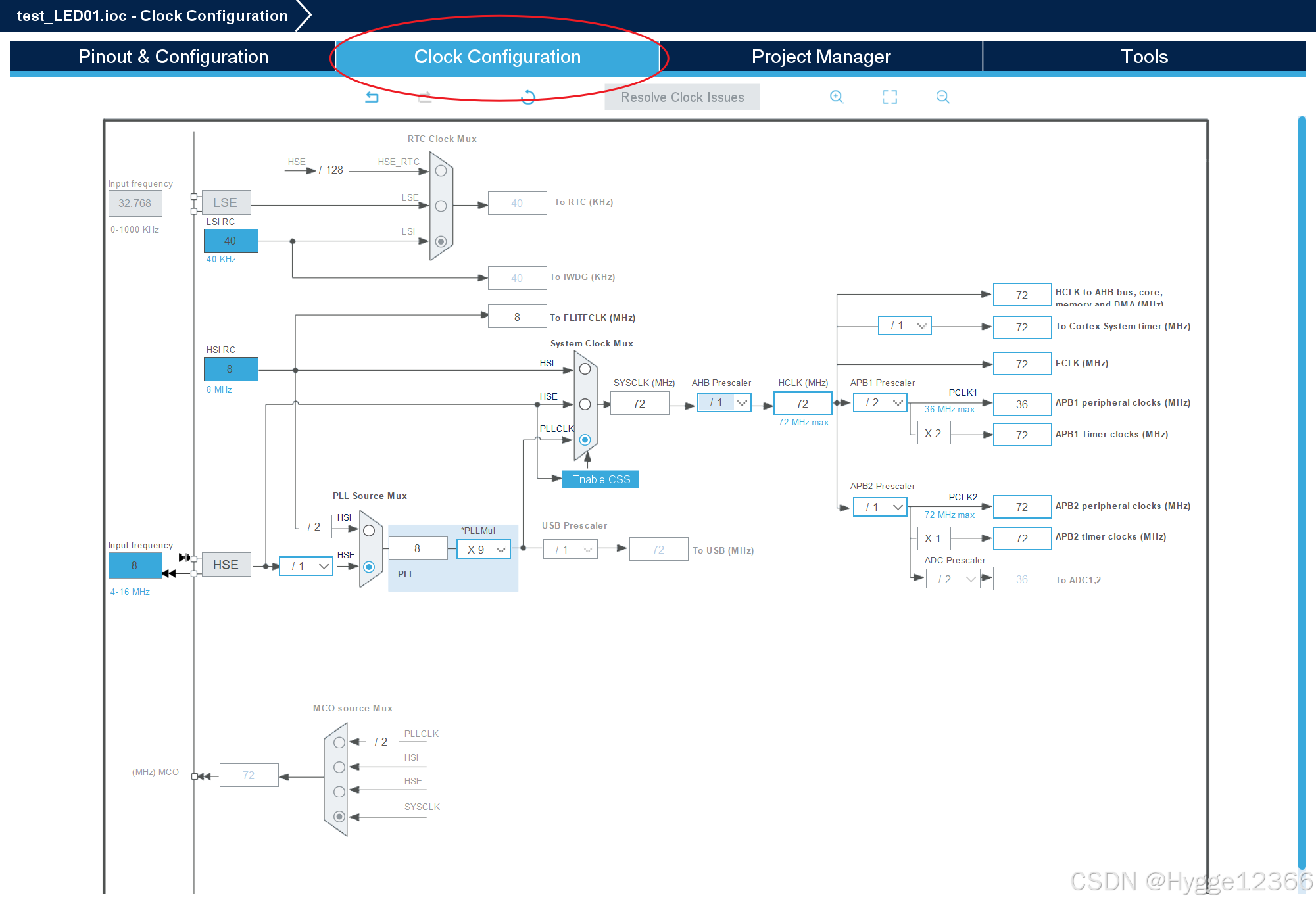
Task: Switch to Pinout & Configuration tab
Action: 173,57
